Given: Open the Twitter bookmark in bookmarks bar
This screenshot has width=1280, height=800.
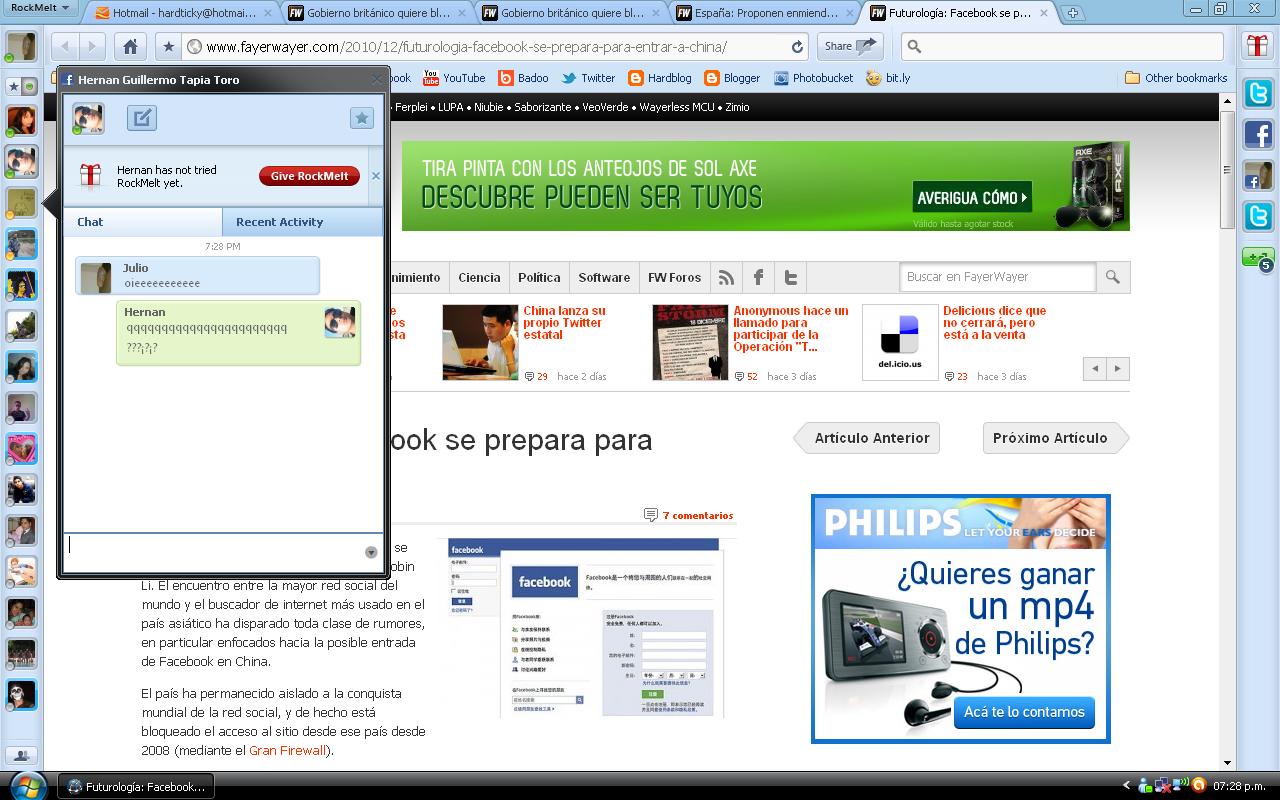Looking at the screenshot, I should (588, 78).
